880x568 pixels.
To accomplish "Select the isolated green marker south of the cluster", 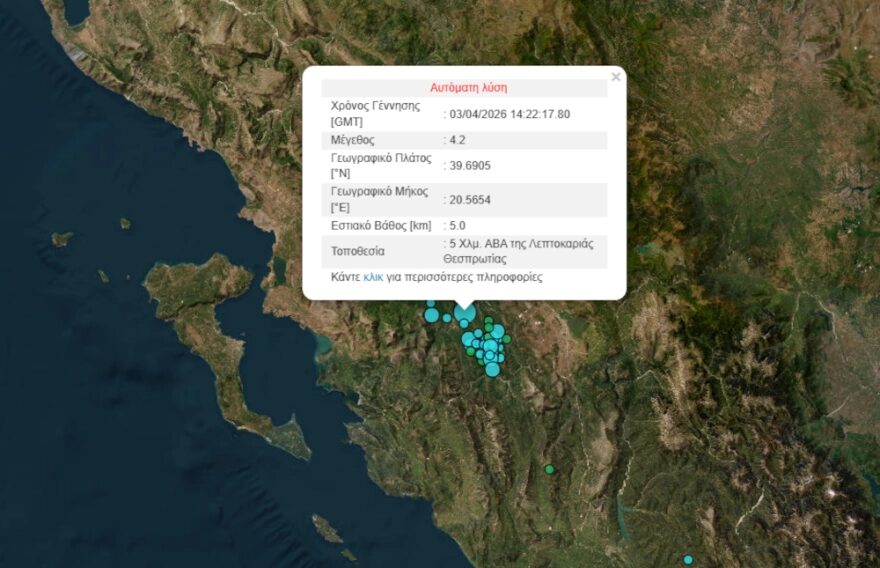I will (549, 469).
